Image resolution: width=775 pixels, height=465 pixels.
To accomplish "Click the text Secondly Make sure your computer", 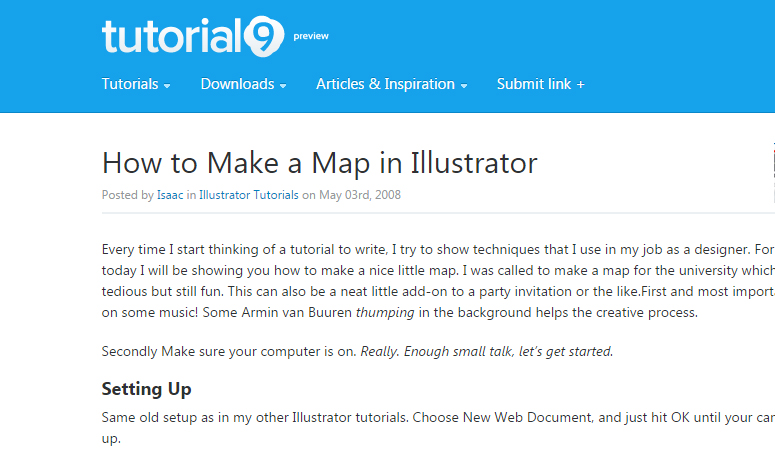I will coord(211,351).
